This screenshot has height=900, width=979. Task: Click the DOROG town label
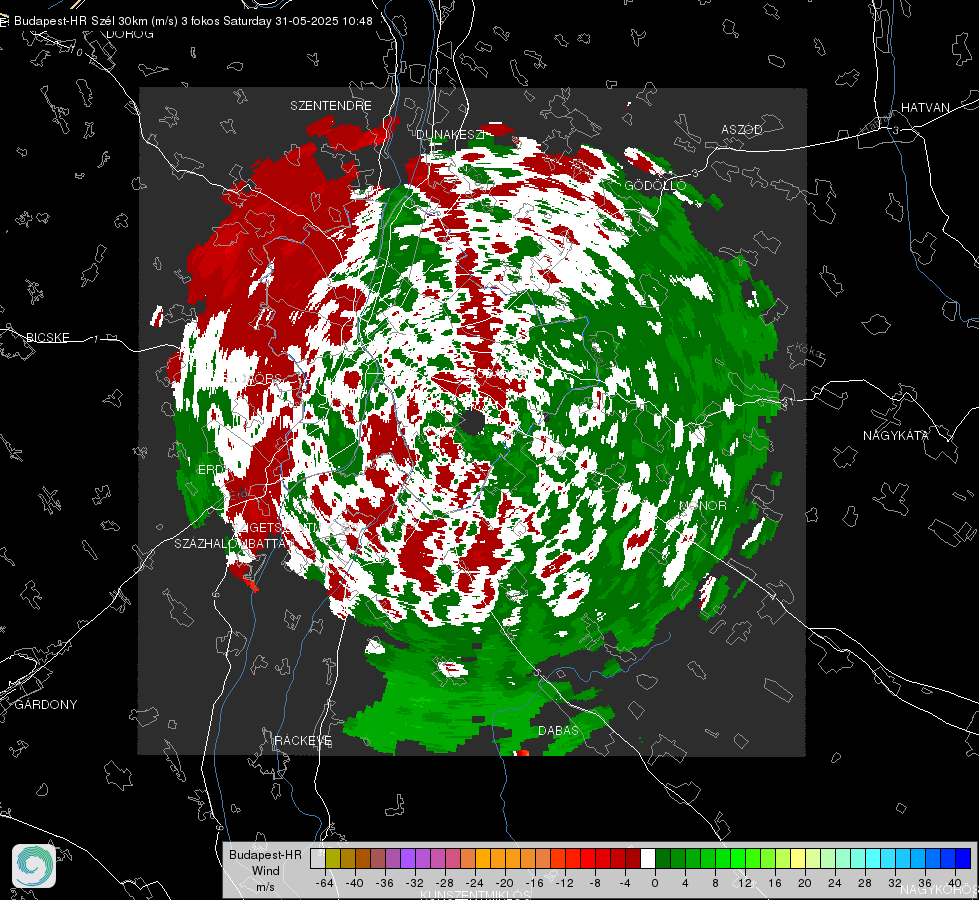click(130, 34)
